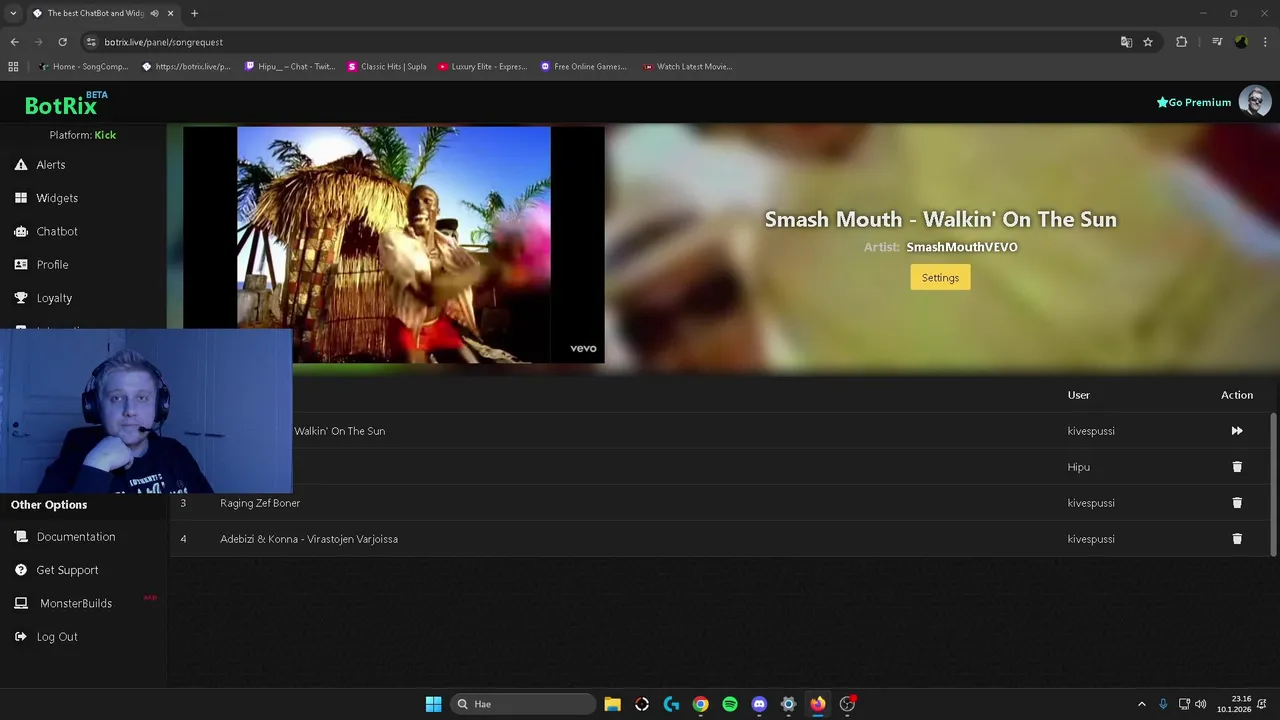
Task: Delete the song requested by Hipu
Action: pos(1237,467)
